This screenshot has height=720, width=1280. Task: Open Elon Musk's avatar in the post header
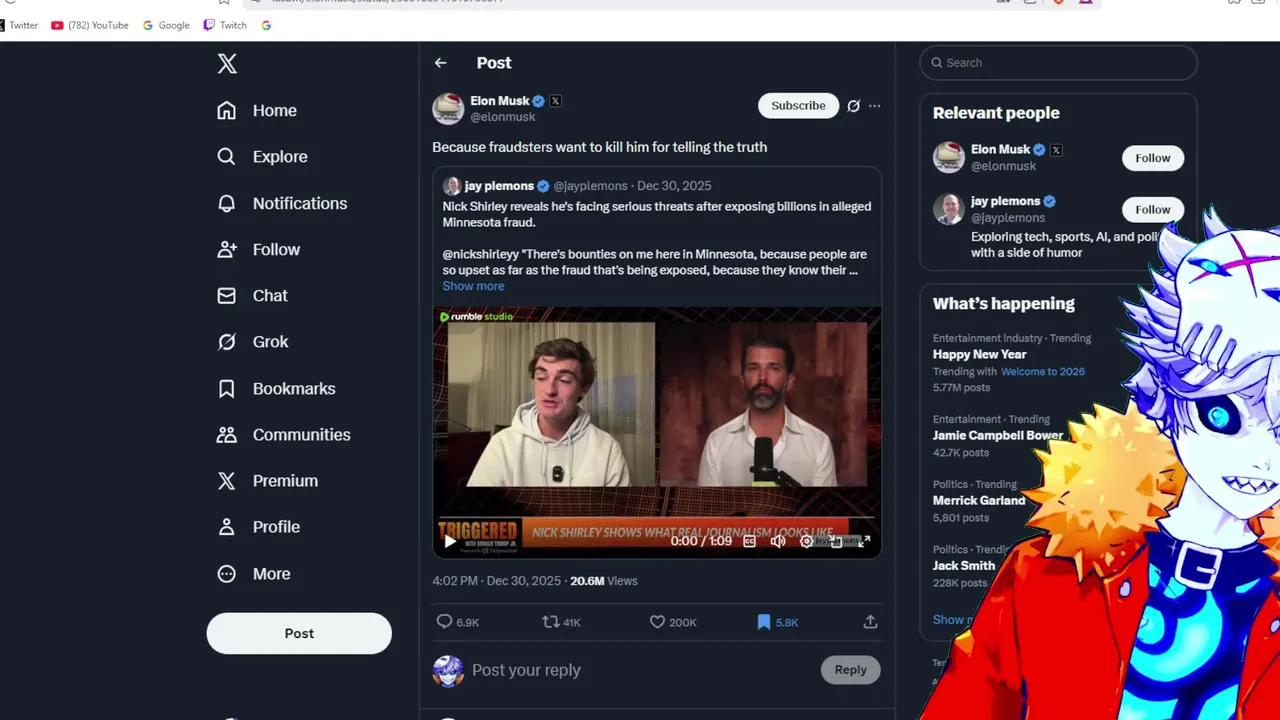click(x=448, y=108)
